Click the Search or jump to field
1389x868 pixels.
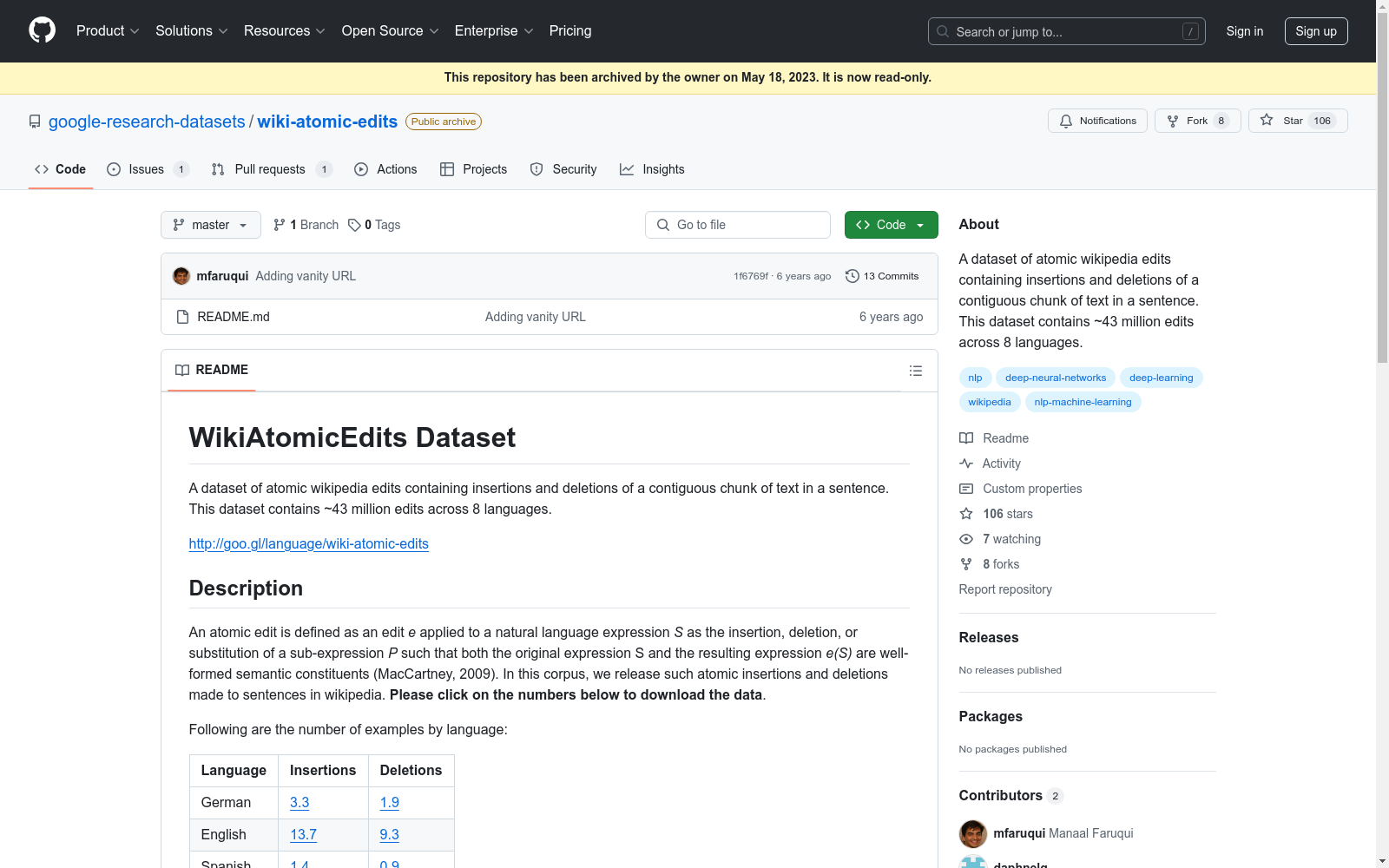[x=1067, y=31]
